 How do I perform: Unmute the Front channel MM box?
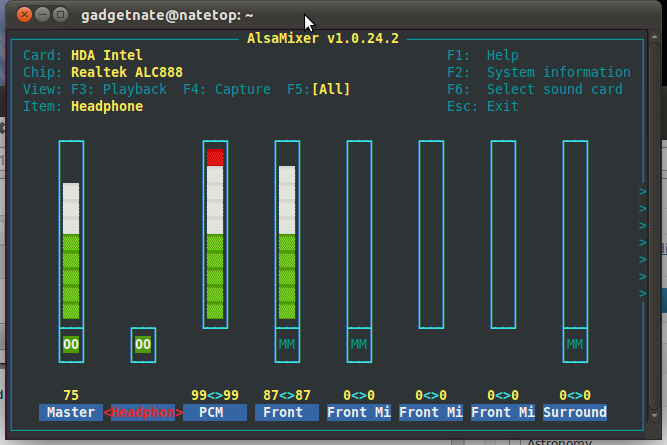point(287,345)
